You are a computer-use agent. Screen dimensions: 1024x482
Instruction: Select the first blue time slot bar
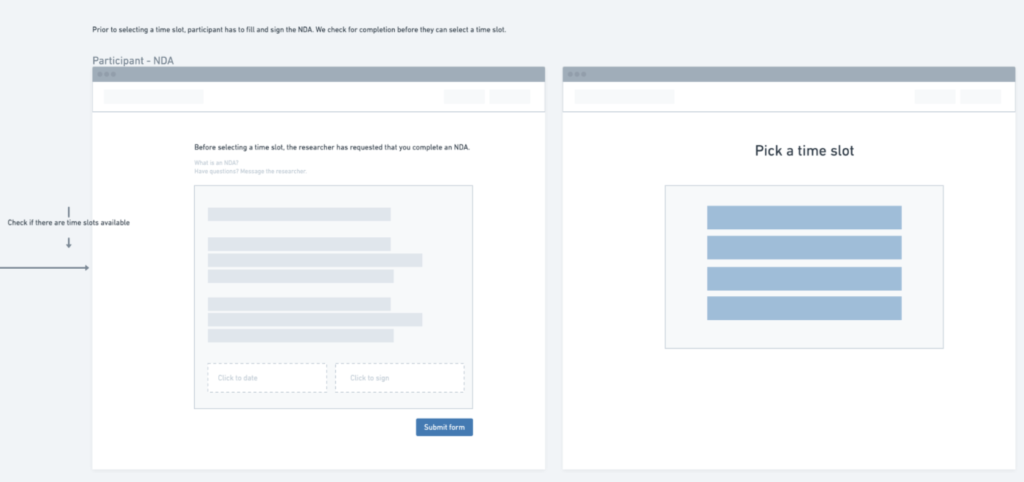804,217
